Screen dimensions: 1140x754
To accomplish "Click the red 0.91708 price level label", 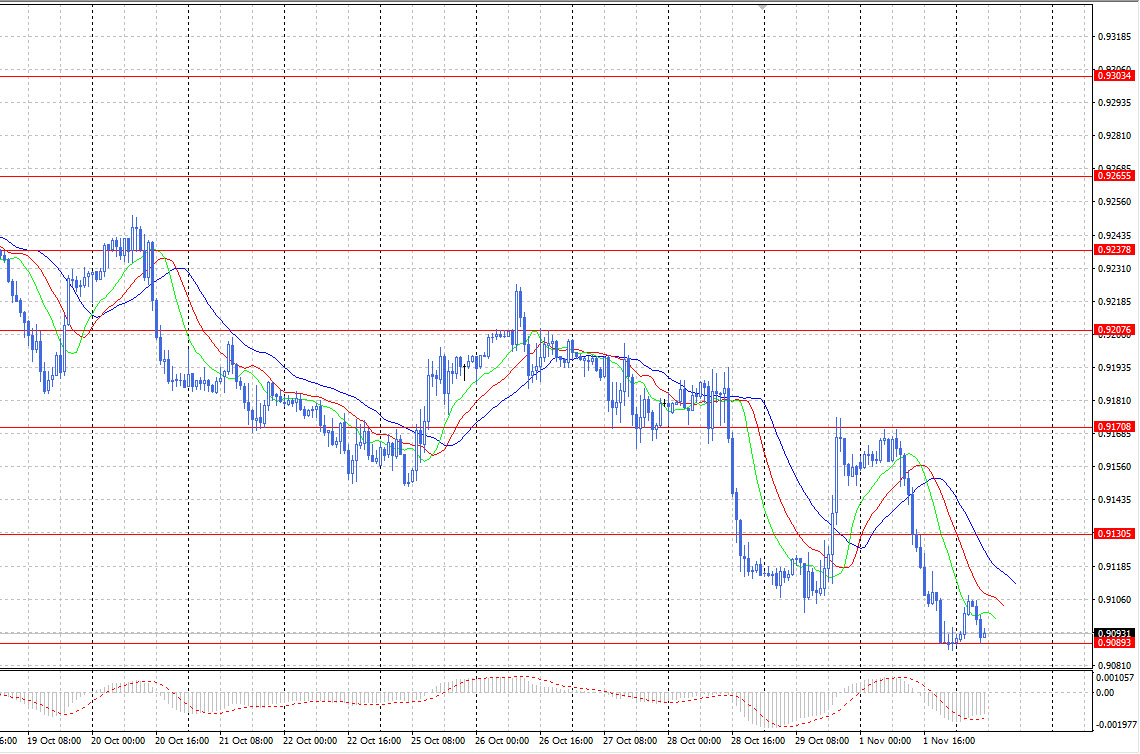I will (1114, 428).
